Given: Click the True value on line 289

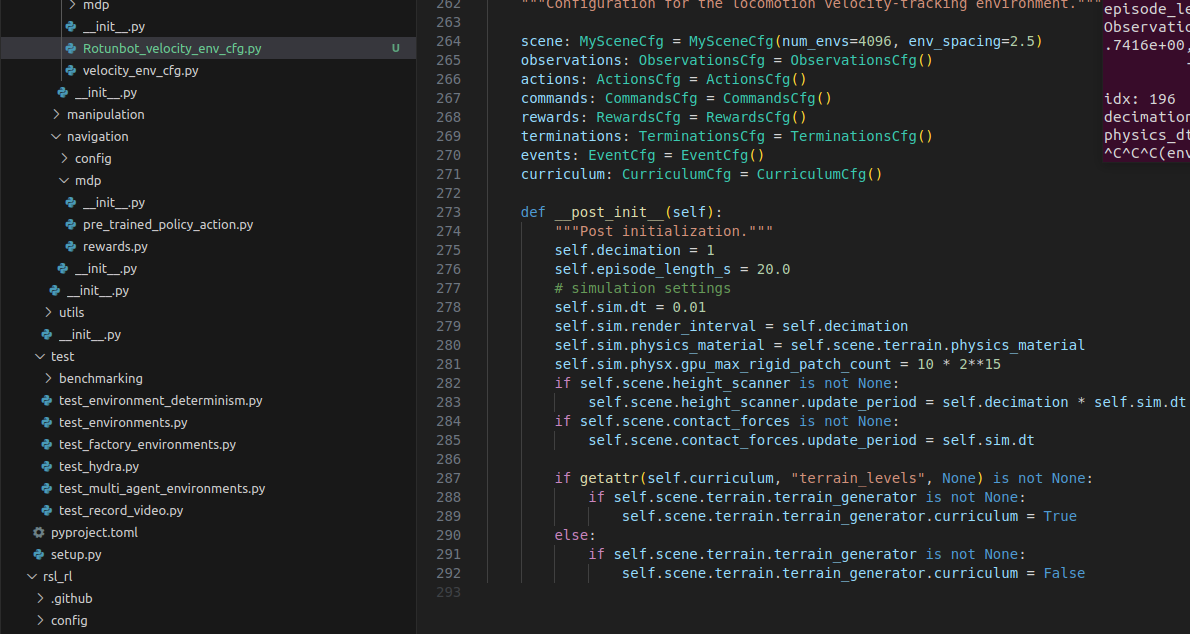Looking at the screenshot, I should tap(1059, 516).
